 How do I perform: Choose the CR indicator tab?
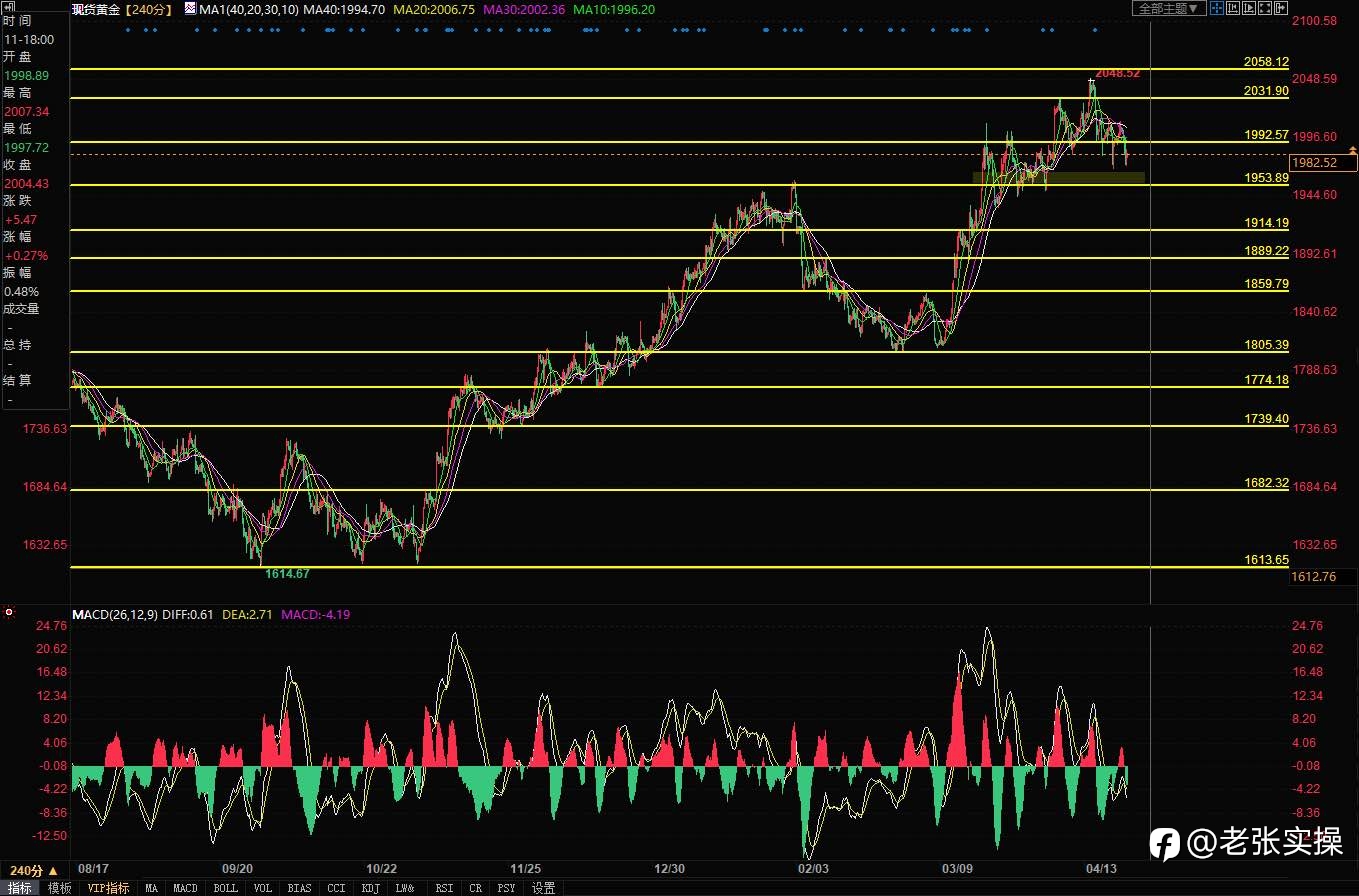[x=476, y=888]
